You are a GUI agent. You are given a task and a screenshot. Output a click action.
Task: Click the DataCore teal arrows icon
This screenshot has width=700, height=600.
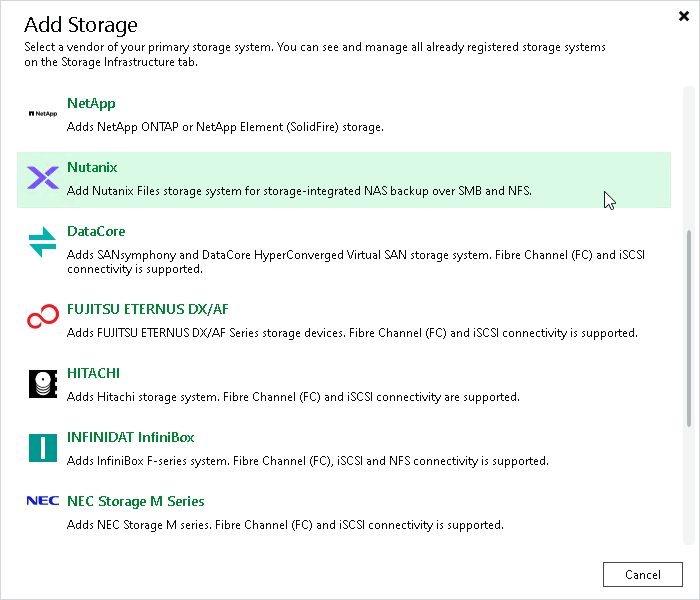coord(42,242)
